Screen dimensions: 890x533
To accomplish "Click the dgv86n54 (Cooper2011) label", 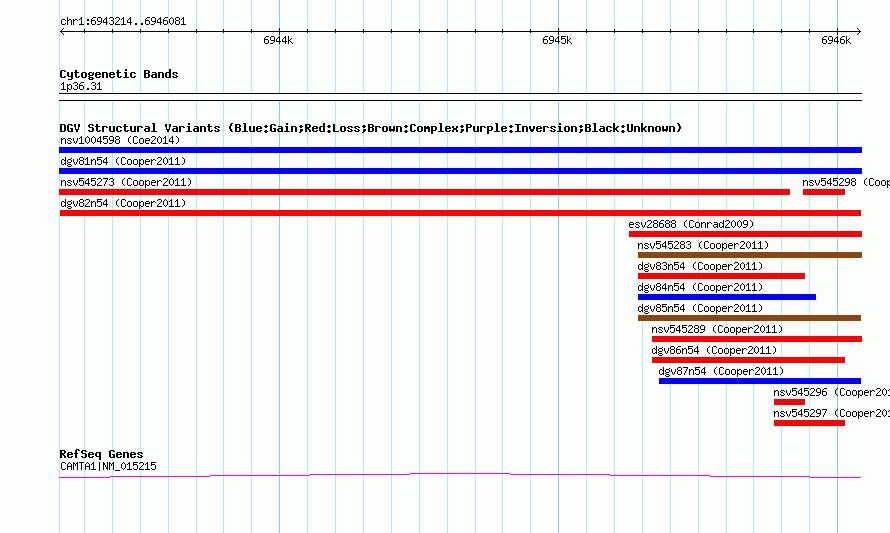I will point(714,350).
